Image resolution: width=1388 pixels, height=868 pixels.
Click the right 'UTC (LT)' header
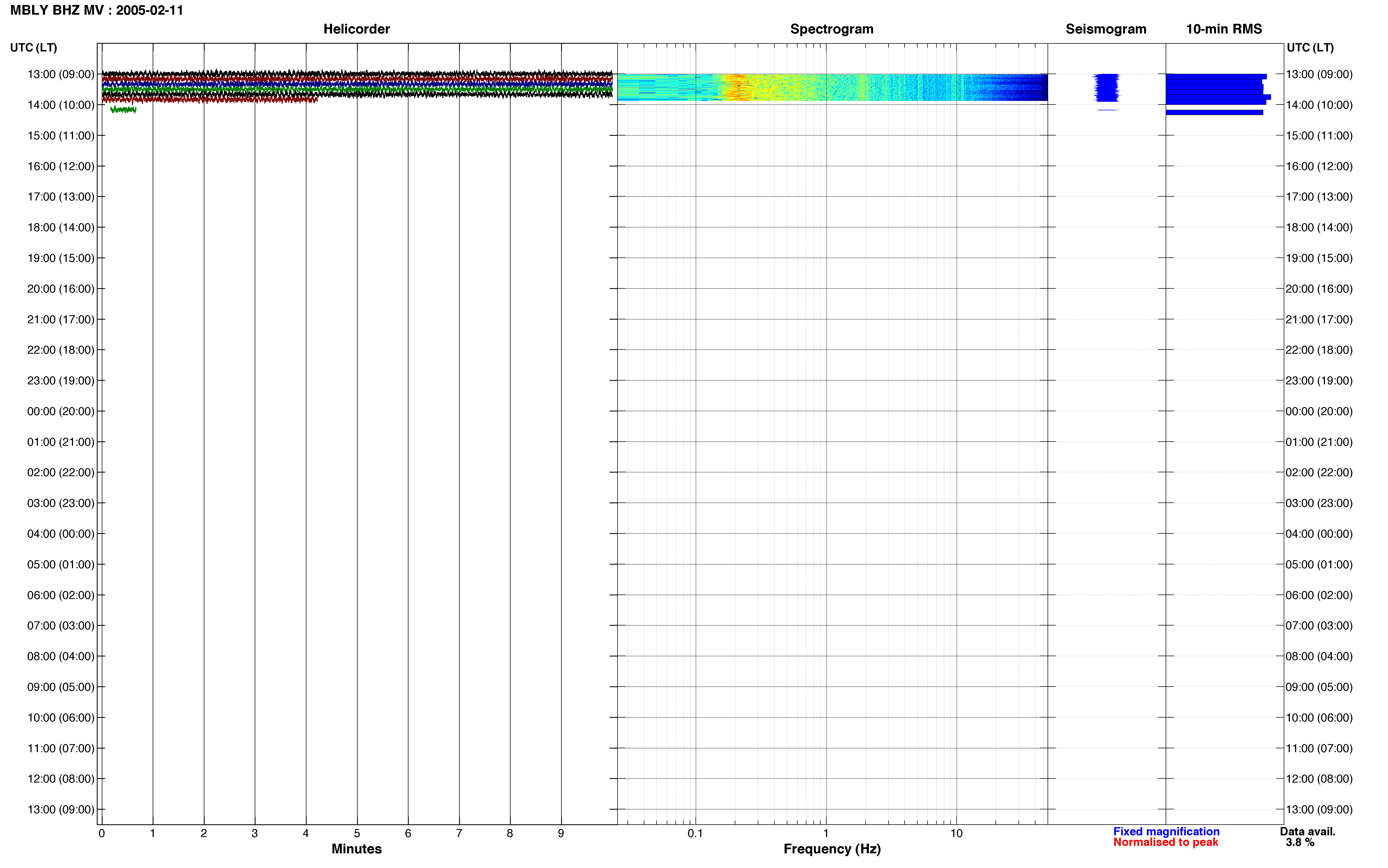click(1310, 48)
